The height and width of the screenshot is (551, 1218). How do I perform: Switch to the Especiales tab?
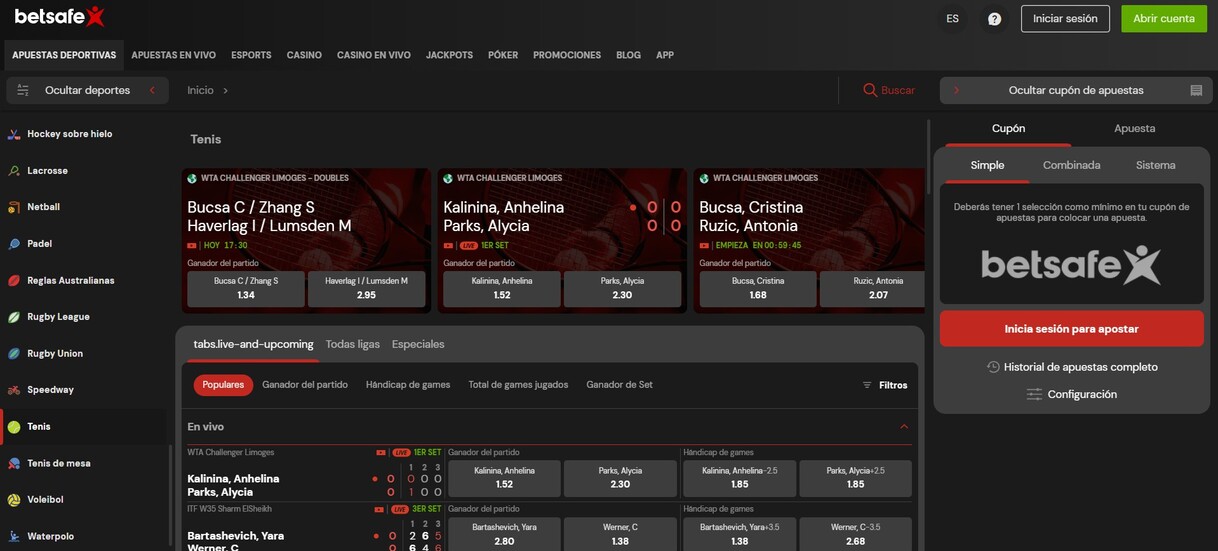click(x=418, y=344)
